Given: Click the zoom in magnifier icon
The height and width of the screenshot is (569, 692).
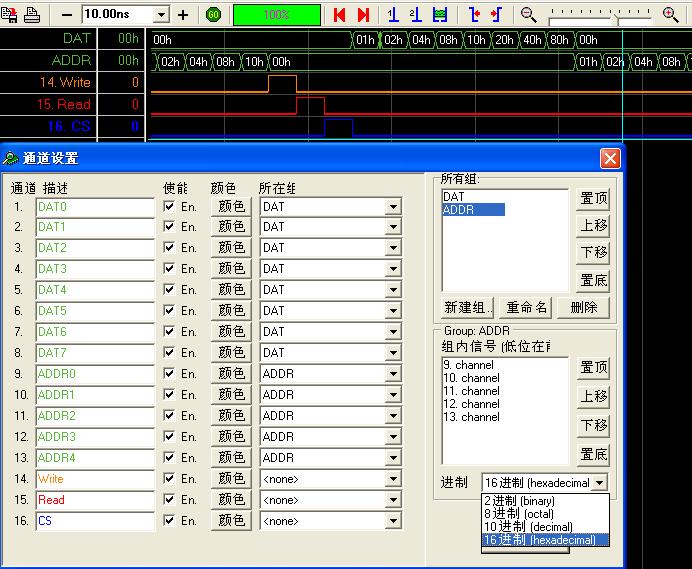Looking at the screenshot, I should 670,15.
